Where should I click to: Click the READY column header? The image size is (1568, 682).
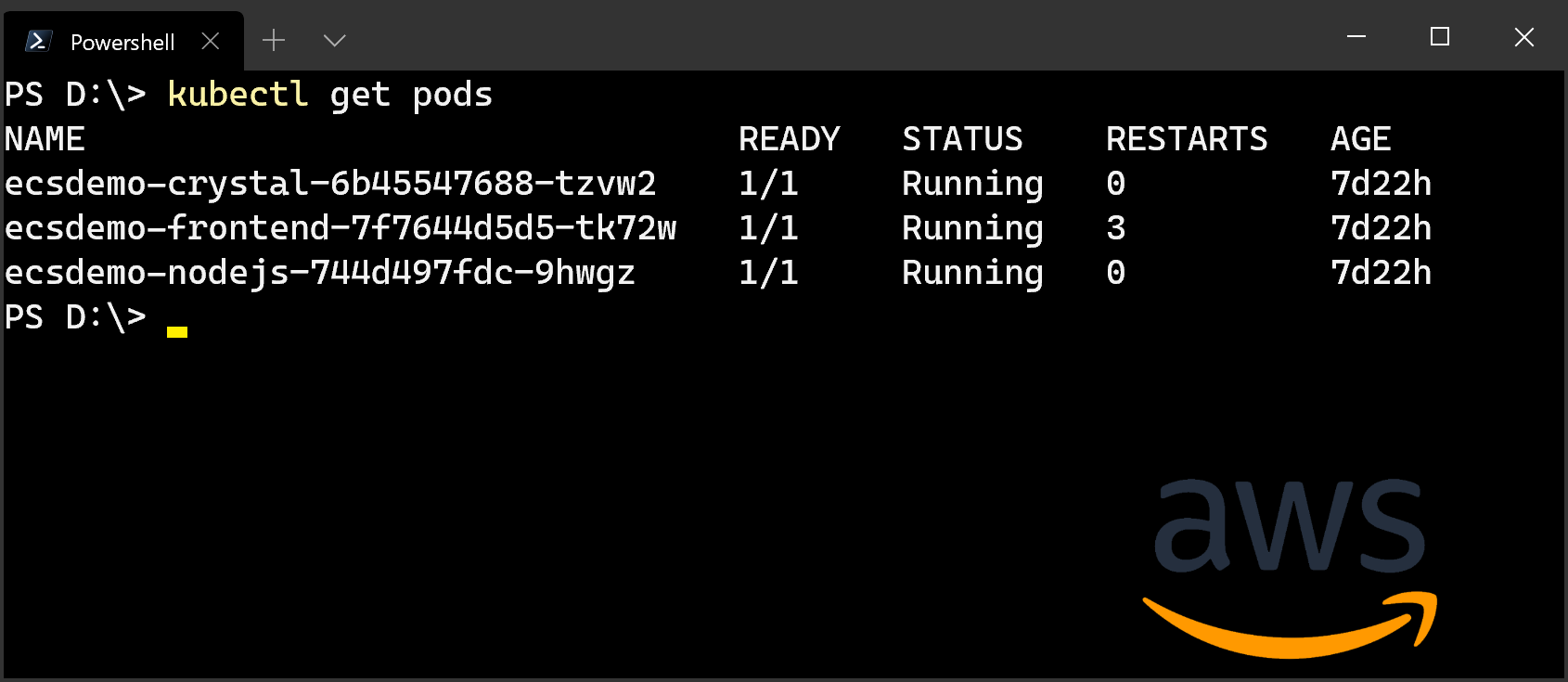(x=790, y=139)
